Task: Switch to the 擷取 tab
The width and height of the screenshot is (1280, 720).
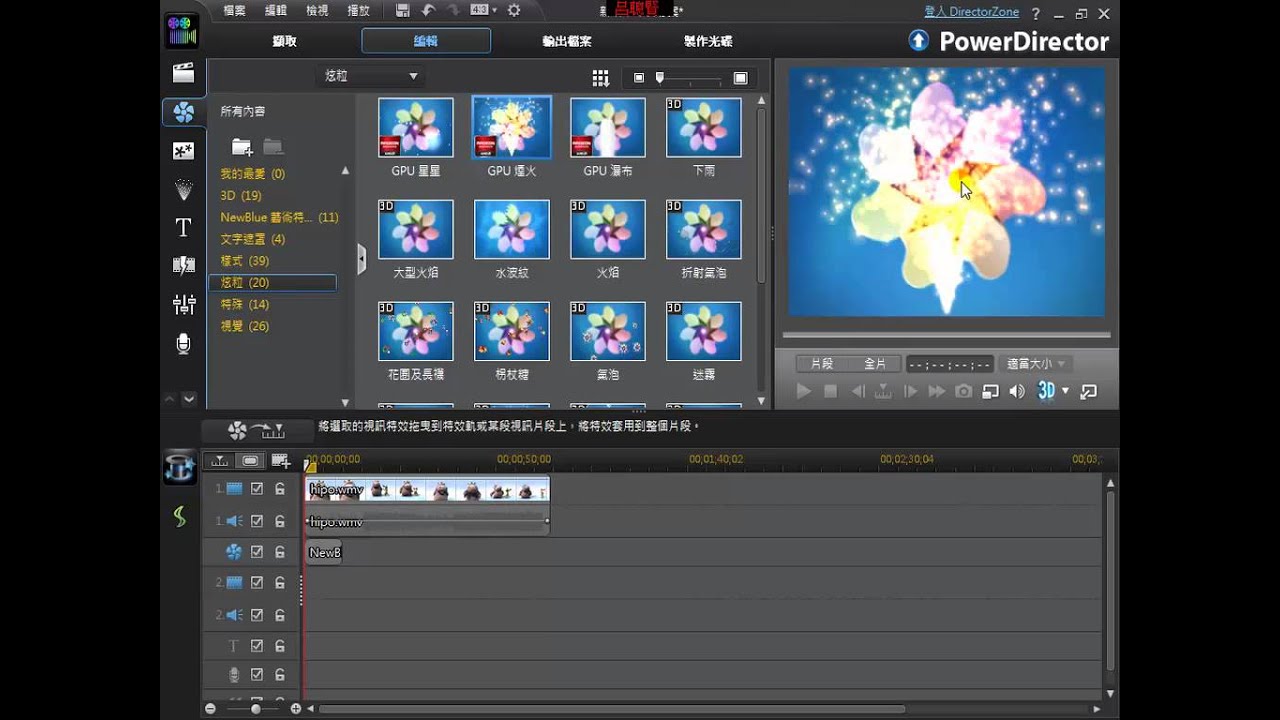Action: 284,41
